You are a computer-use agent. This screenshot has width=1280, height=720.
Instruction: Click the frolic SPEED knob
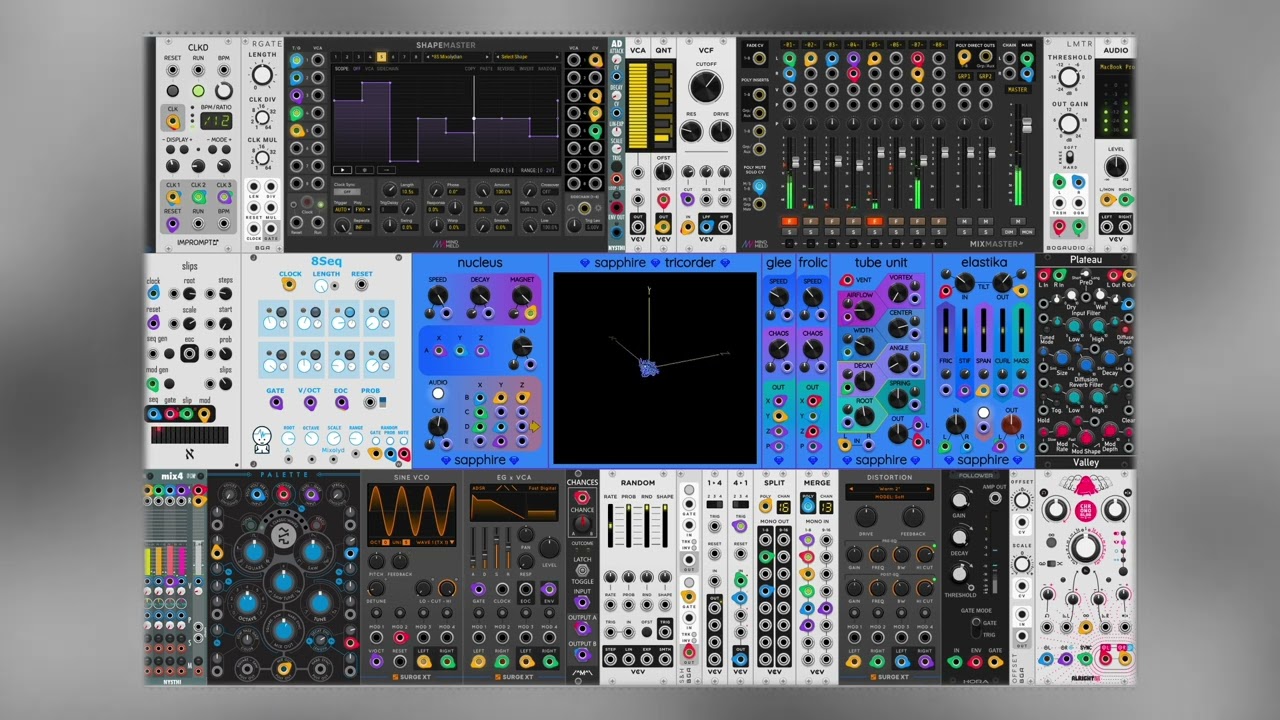(813, 297)
